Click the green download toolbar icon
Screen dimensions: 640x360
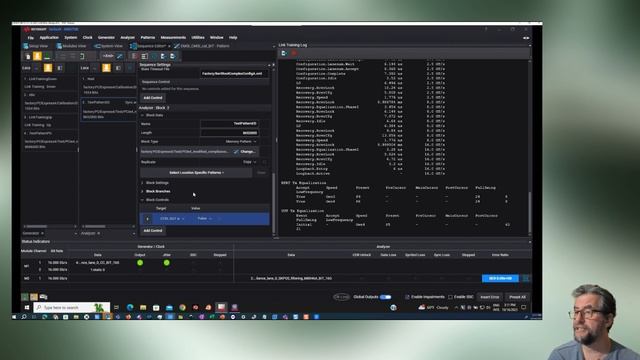47,56
